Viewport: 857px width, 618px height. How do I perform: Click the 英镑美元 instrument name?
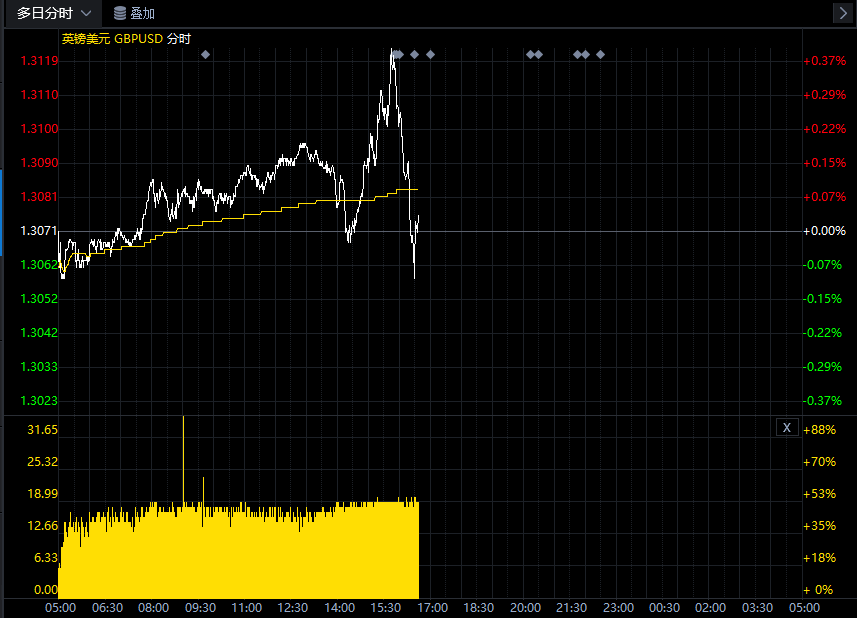(x=86, y=39)
